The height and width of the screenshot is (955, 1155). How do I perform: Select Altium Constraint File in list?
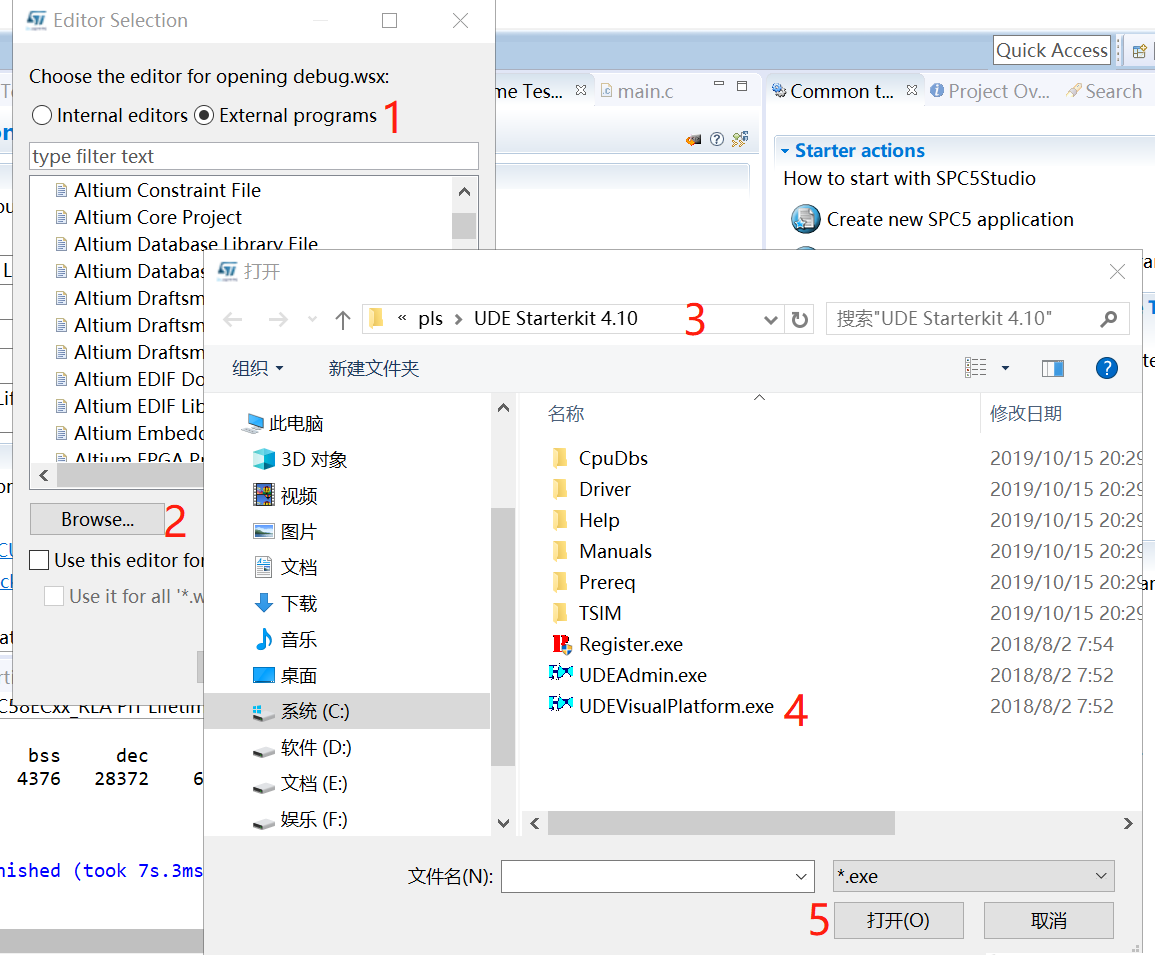(x=167, y=190)
